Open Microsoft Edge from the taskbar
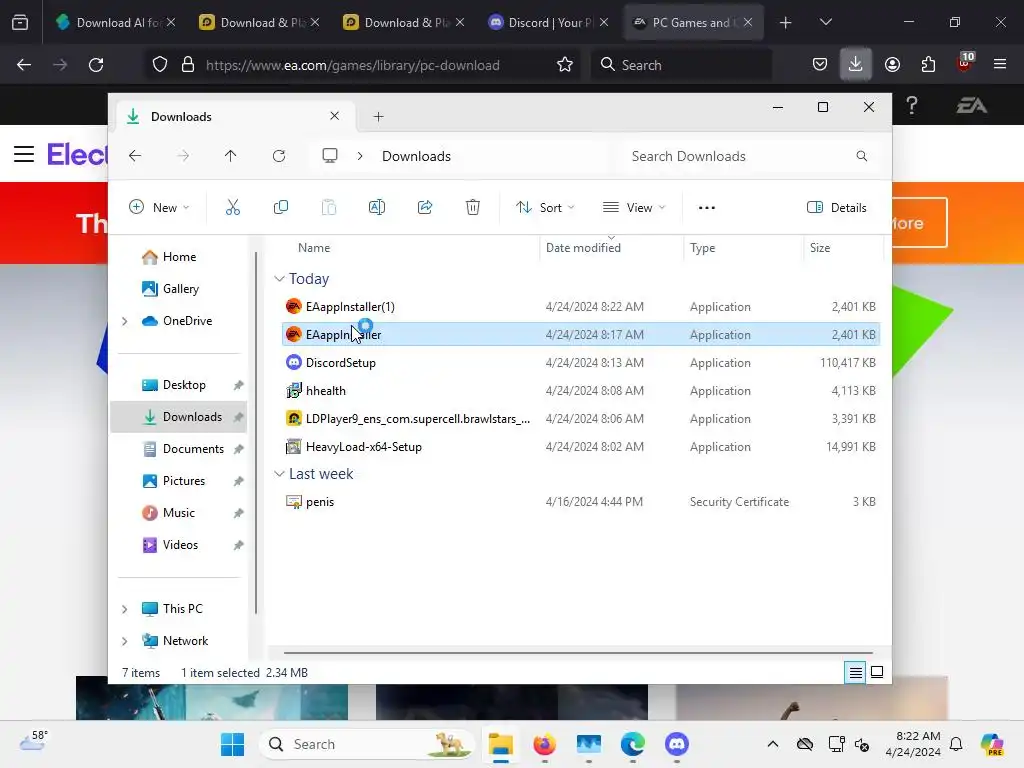Screen dimensions: 1024x768 633,744
